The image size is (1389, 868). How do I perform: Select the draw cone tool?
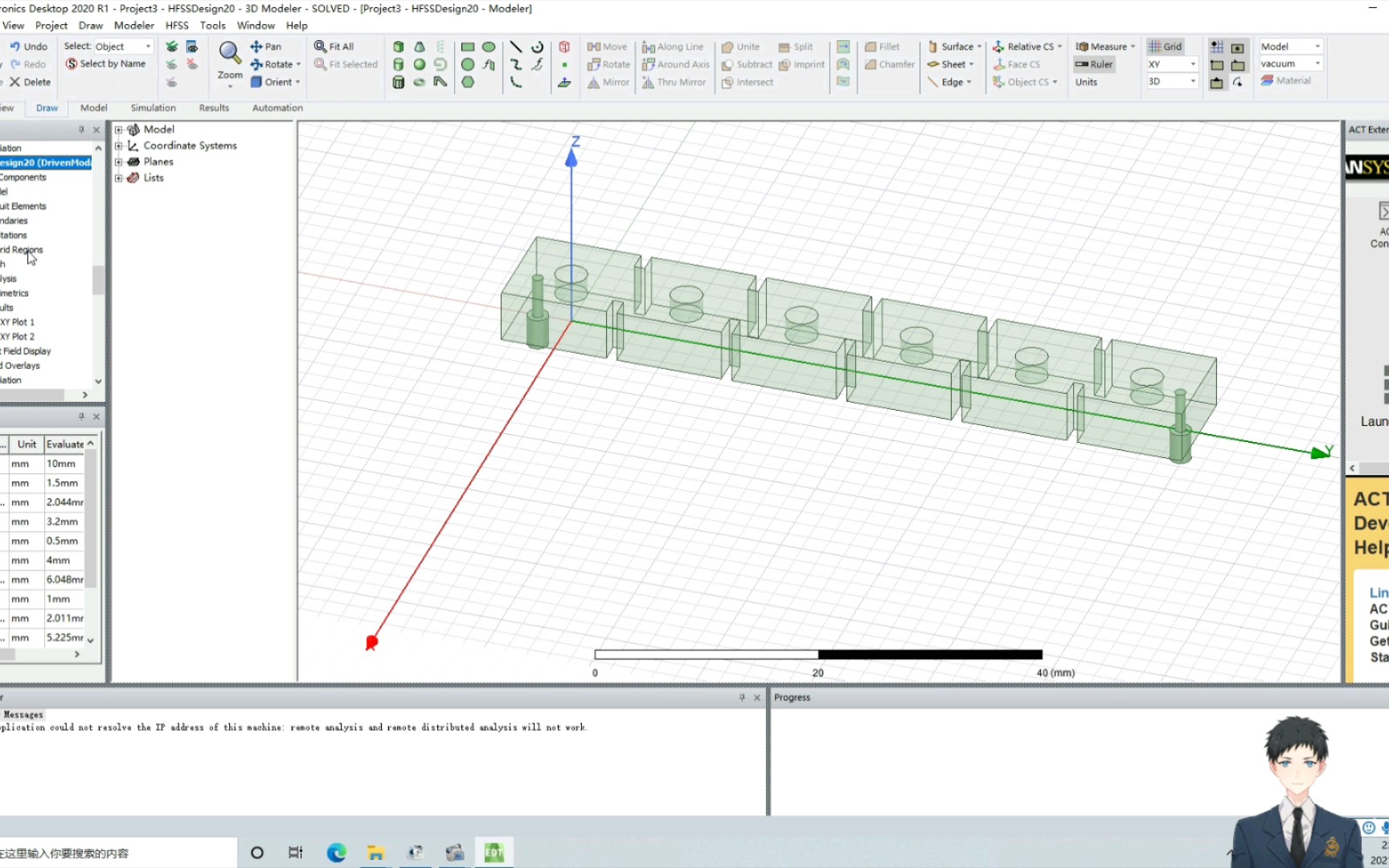pos(420,47)
